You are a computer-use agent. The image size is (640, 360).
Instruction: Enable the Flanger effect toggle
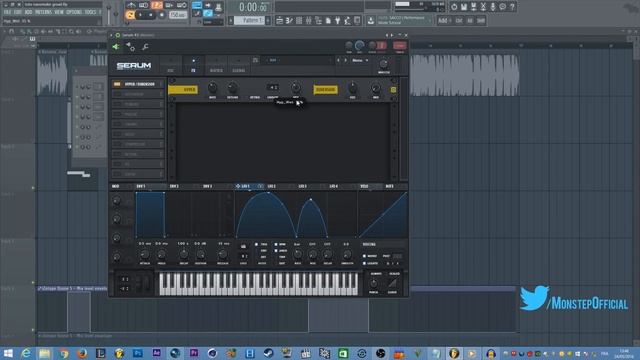[x=117, y=104]
